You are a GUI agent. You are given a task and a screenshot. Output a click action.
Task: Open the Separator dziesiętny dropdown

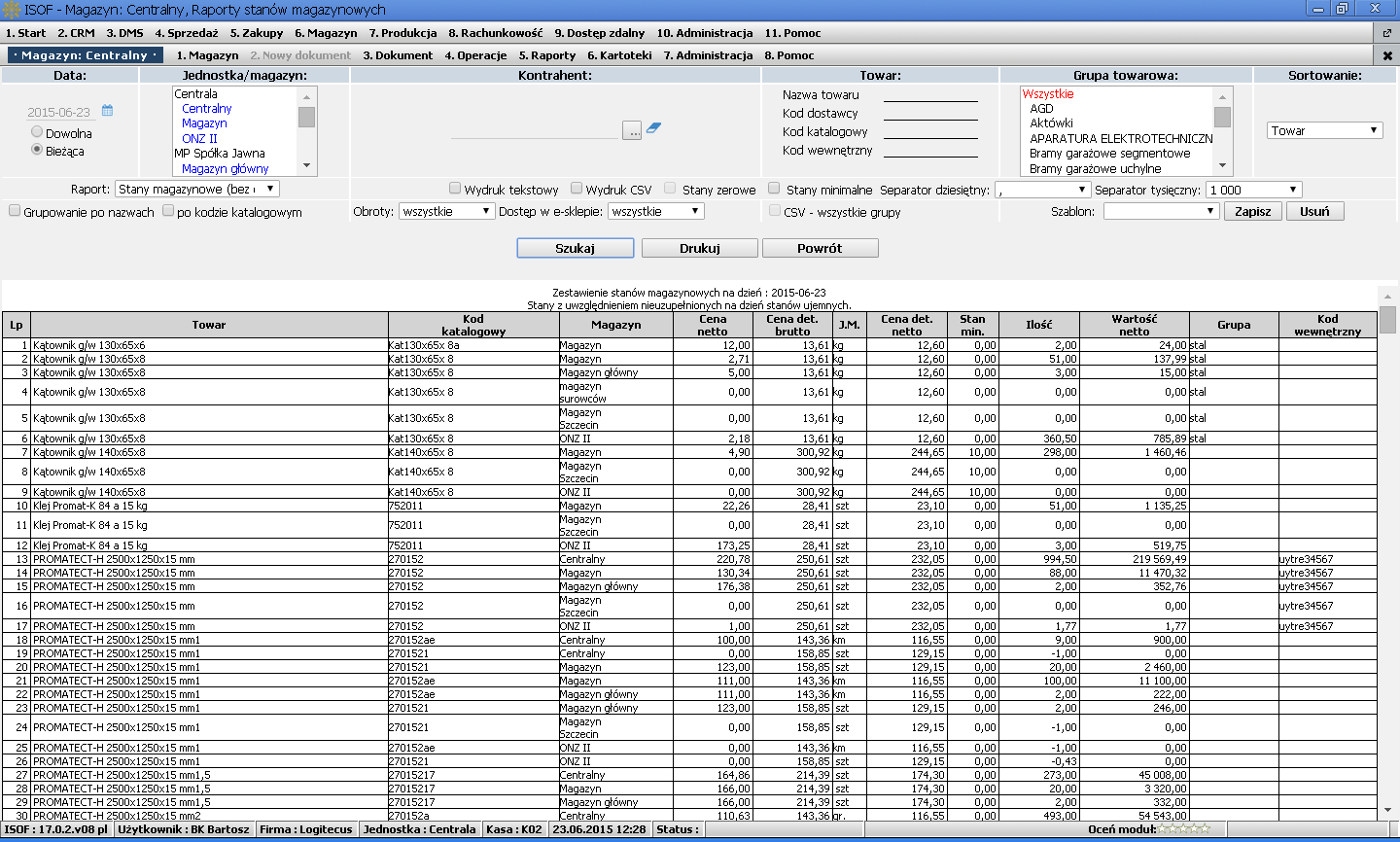[1041, 190]
